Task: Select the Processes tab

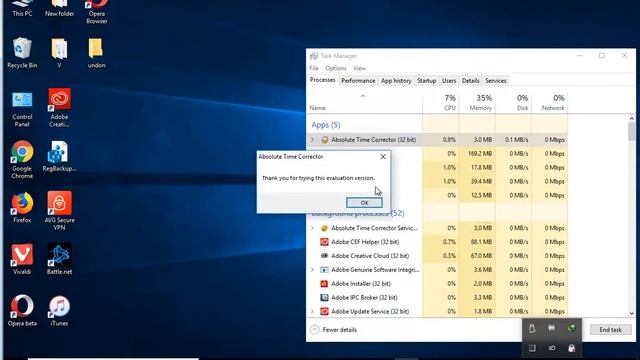Action: [x=322, y=80]
